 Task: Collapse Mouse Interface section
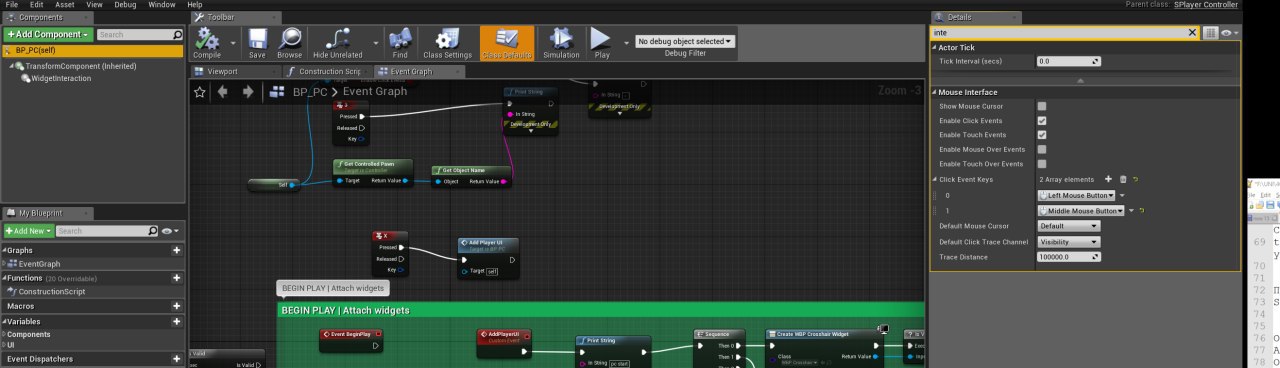pyautogui.click(x=934, y=92)
